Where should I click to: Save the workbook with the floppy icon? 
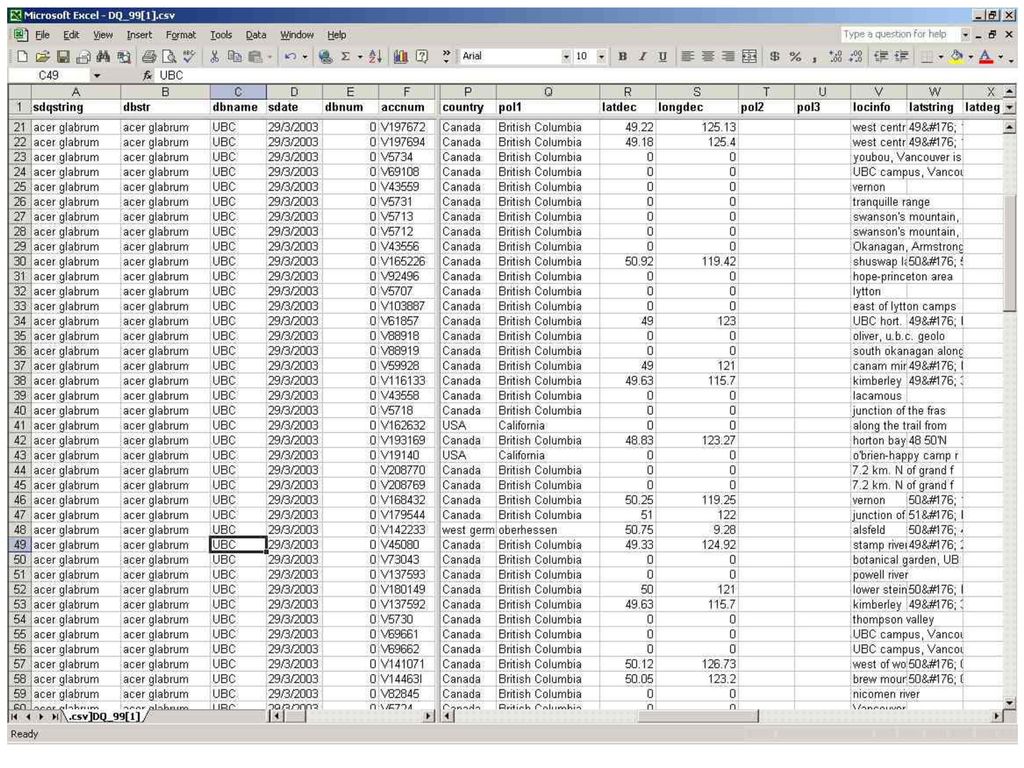(x=63, y=57)
